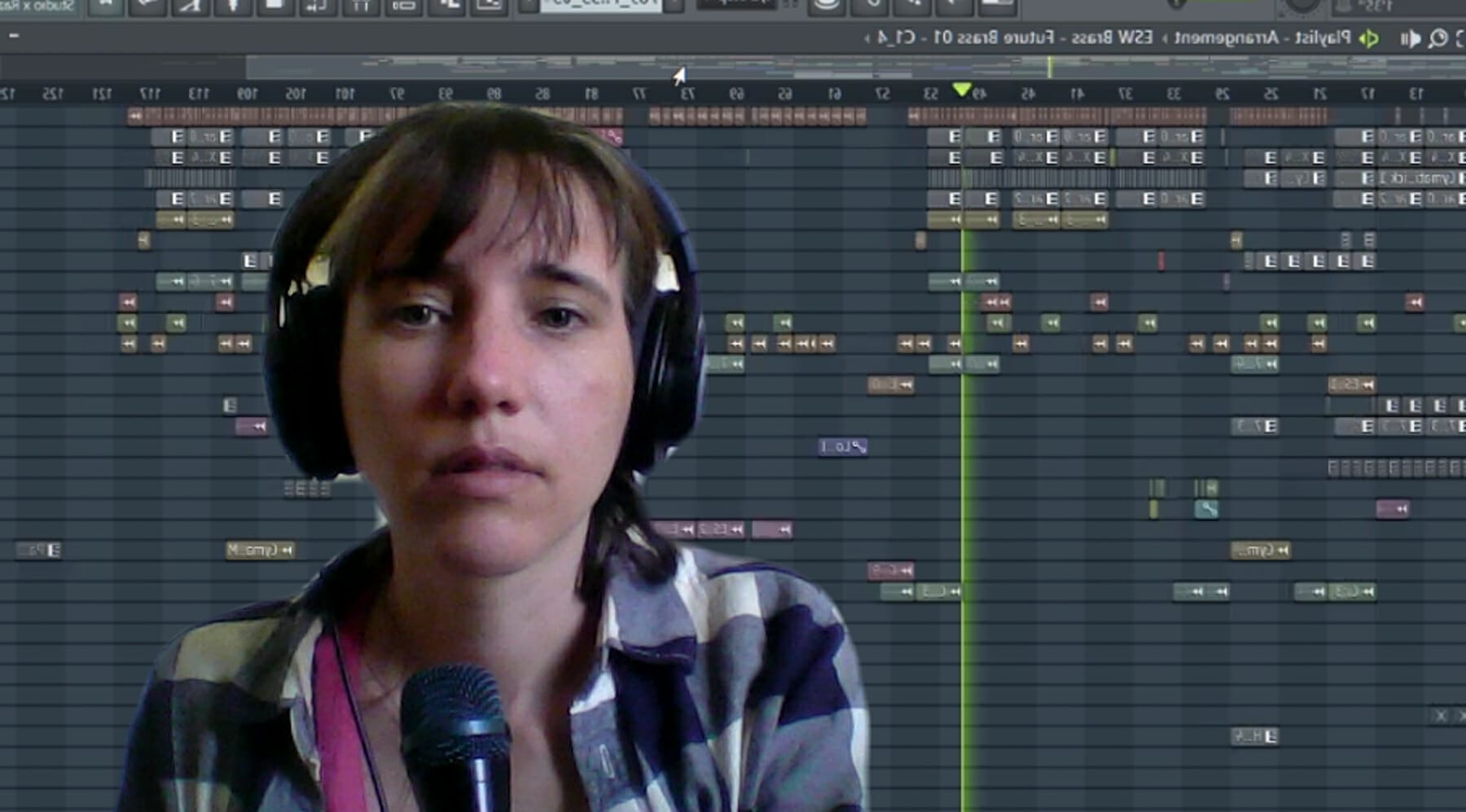
Task: Click the small dash icon at far left
Action: pyautogui.click(x=13, y=36)
